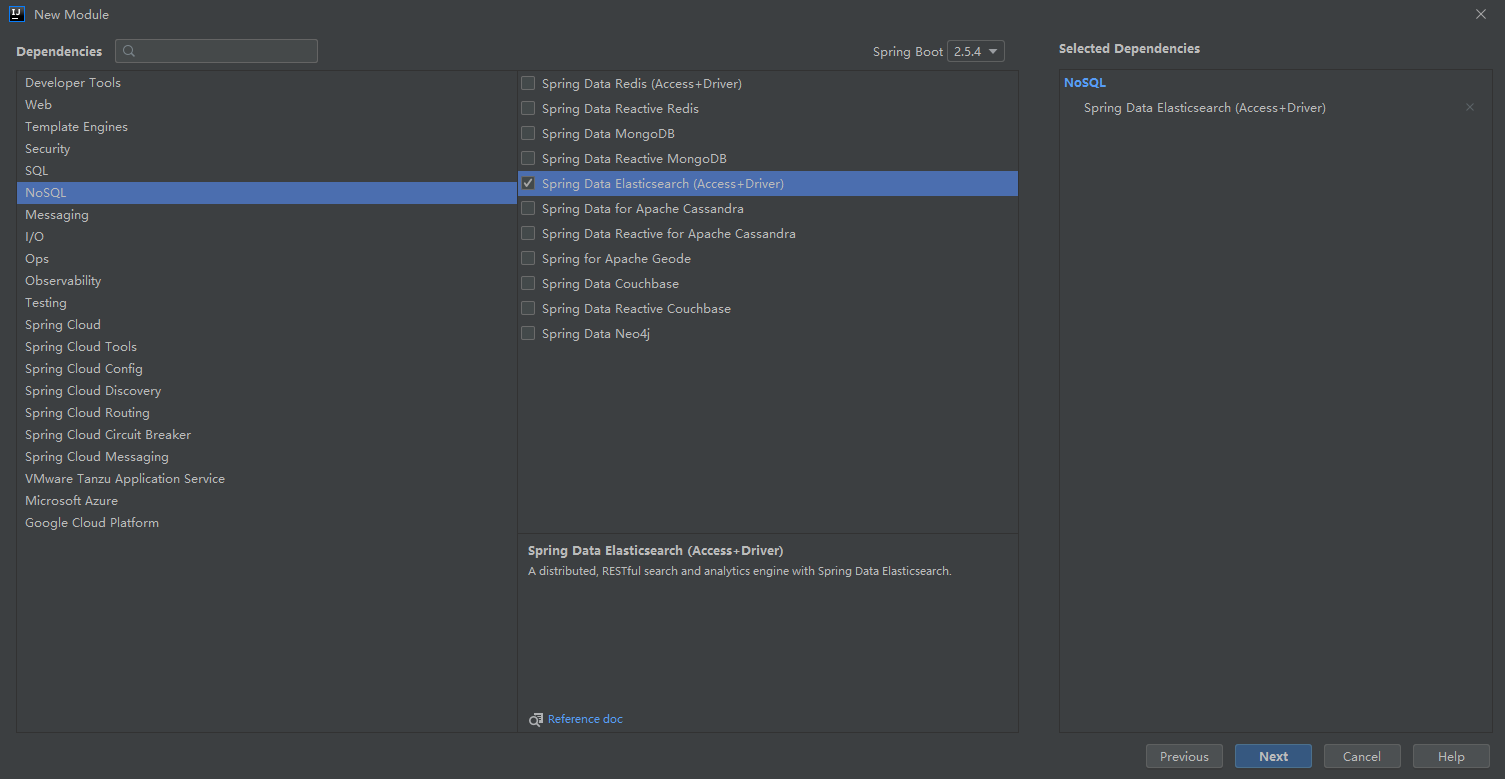The image size is (1505, 779).
Task: Open the Observability category
Action: coord(266,280)
